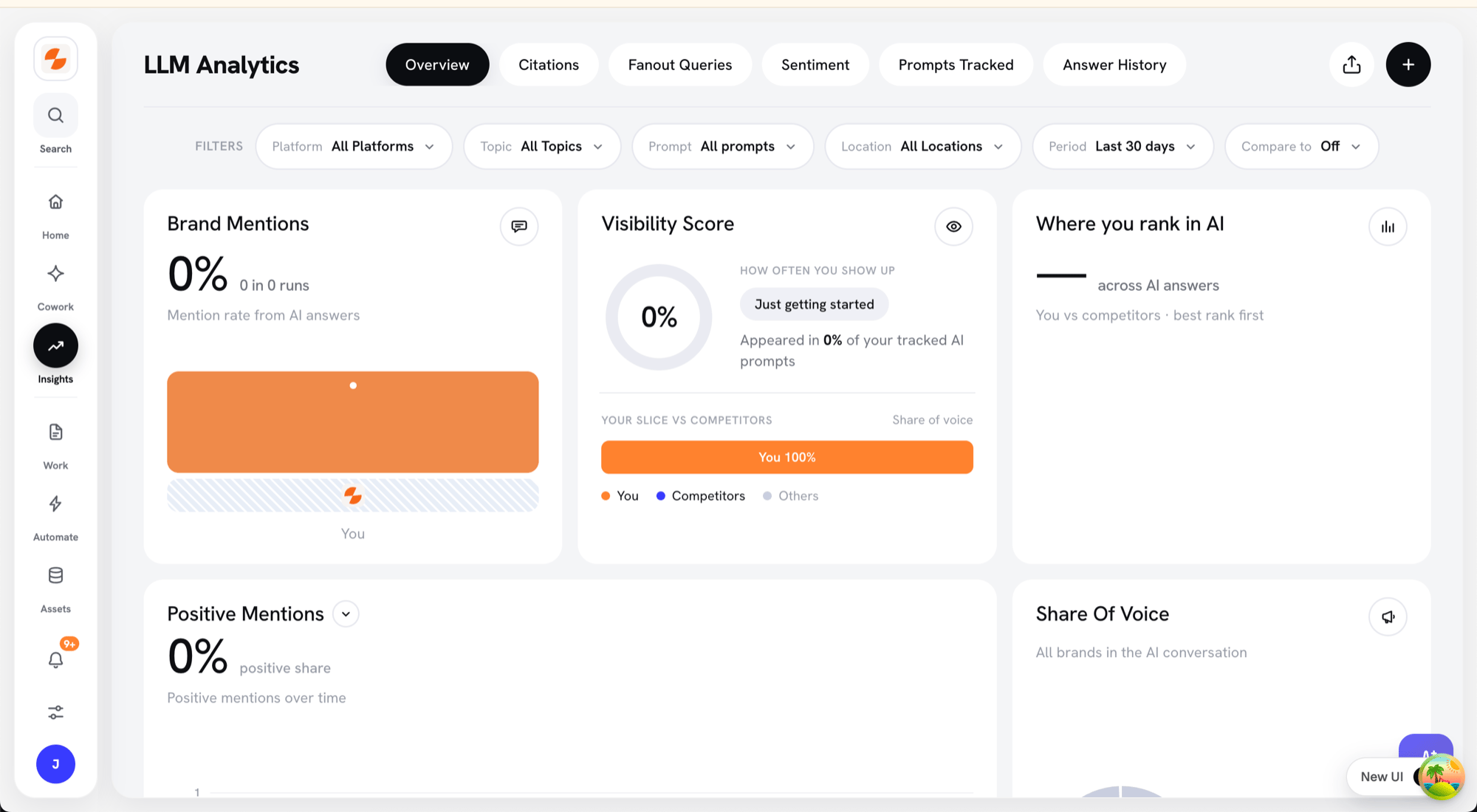Open the Sentiment tab
1477x812 pixels.
(x=815, y=65)
